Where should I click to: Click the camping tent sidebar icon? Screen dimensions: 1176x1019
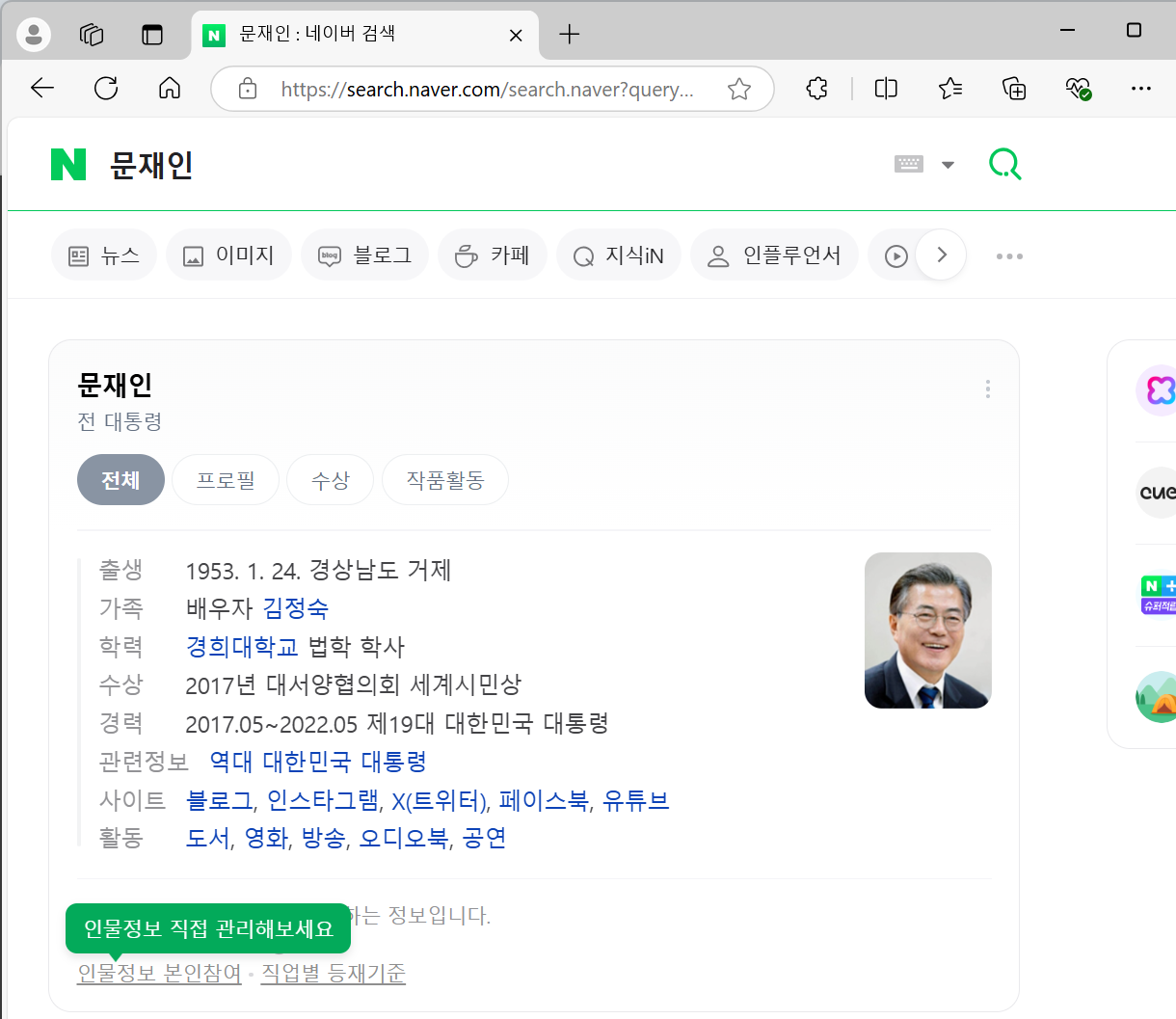[x=1157, y=697]
